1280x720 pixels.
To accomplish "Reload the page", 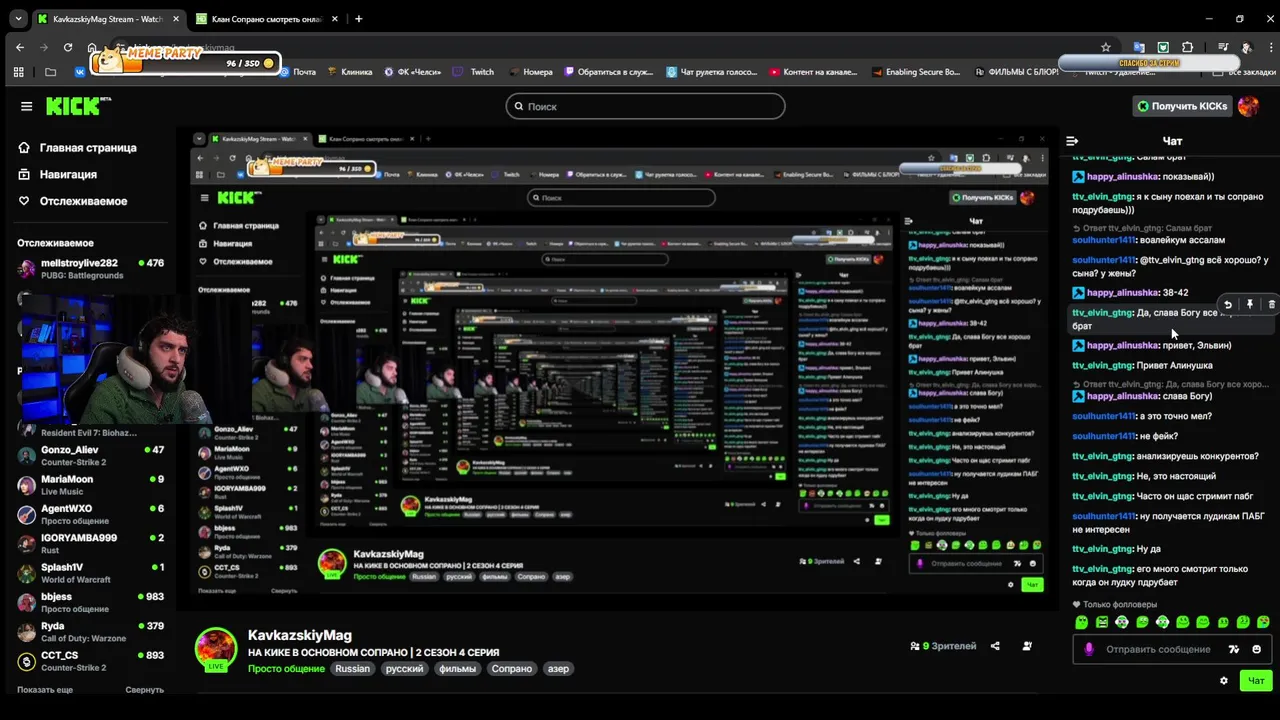I will (68, 47).
